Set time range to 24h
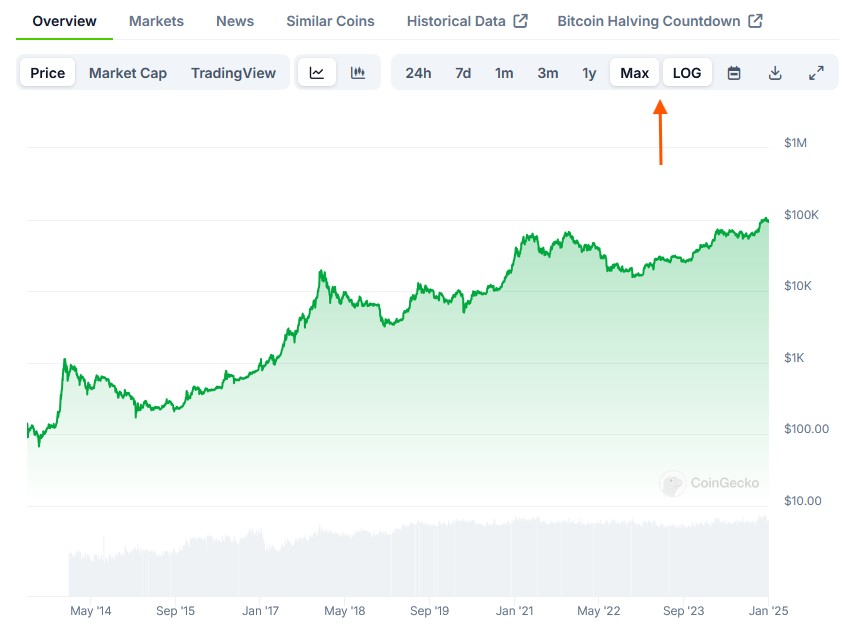 tap(418, 73)
